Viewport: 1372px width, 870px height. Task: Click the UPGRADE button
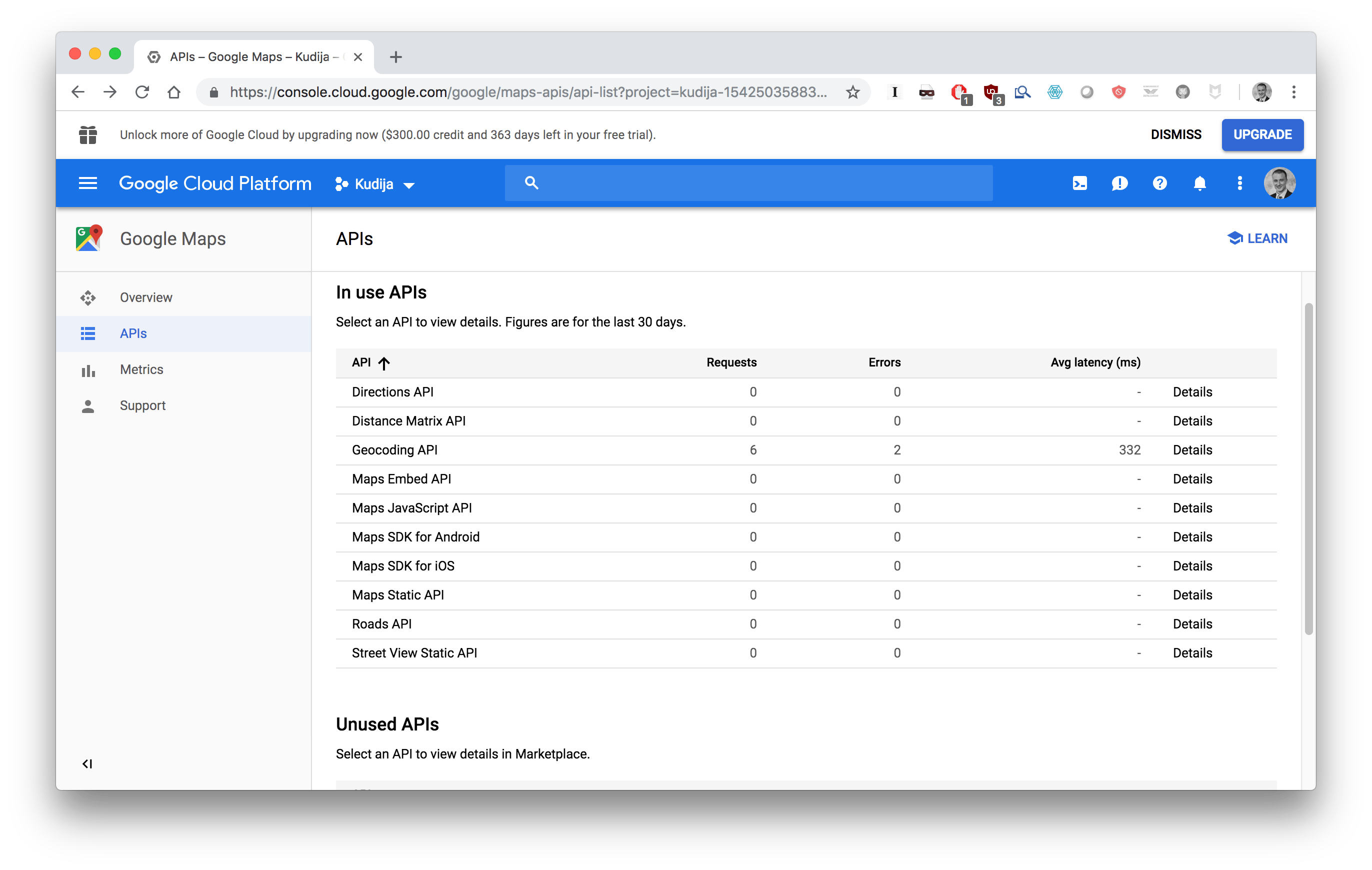1262,135
